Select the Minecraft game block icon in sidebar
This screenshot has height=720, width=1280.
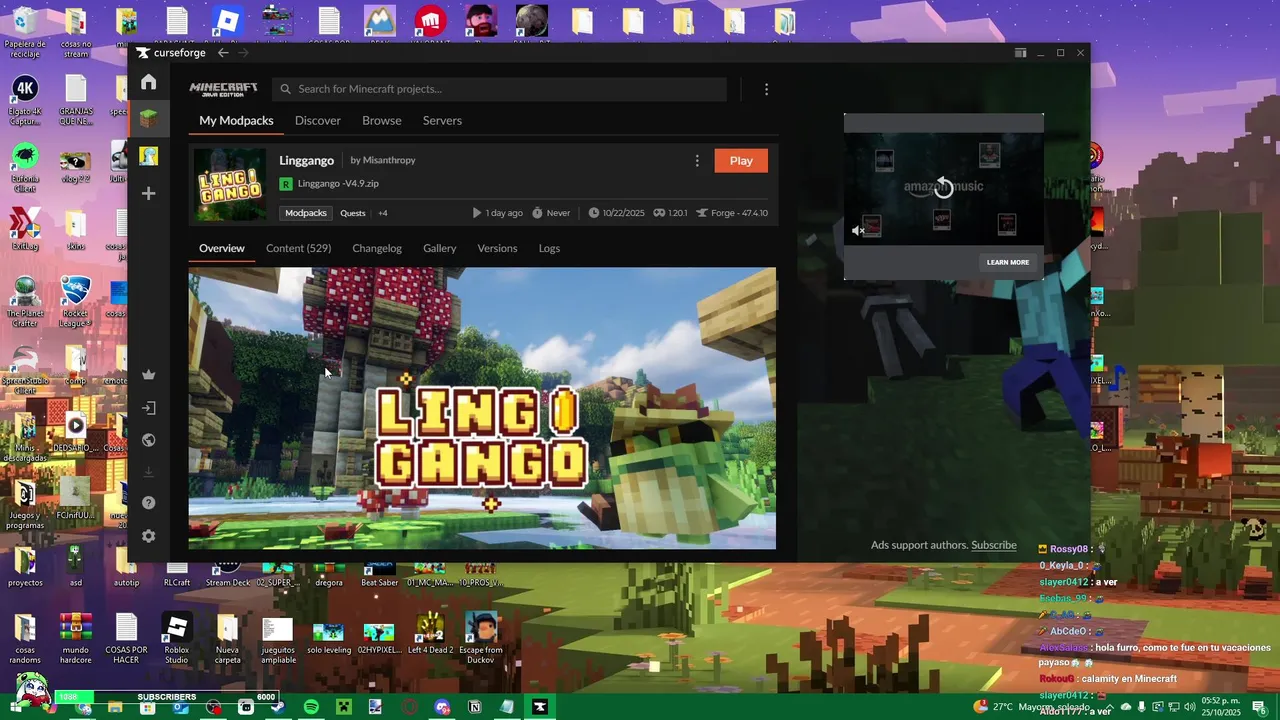pos(148,119)
